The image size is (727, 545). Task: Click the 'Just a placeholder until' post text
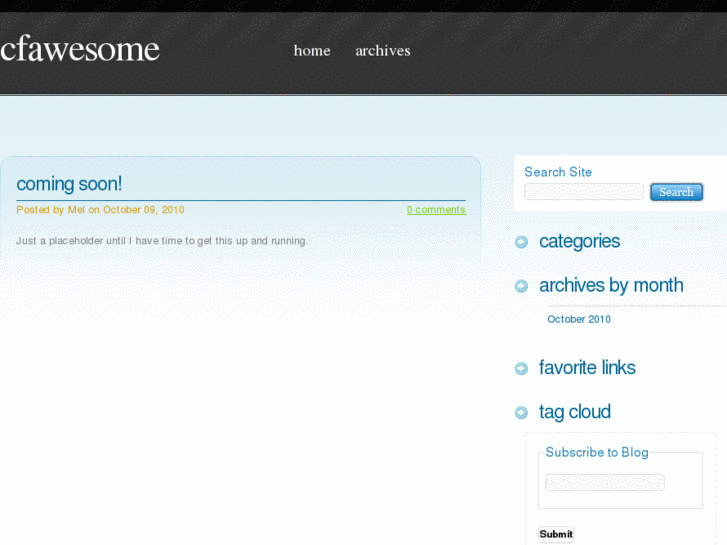pos(161,241)
